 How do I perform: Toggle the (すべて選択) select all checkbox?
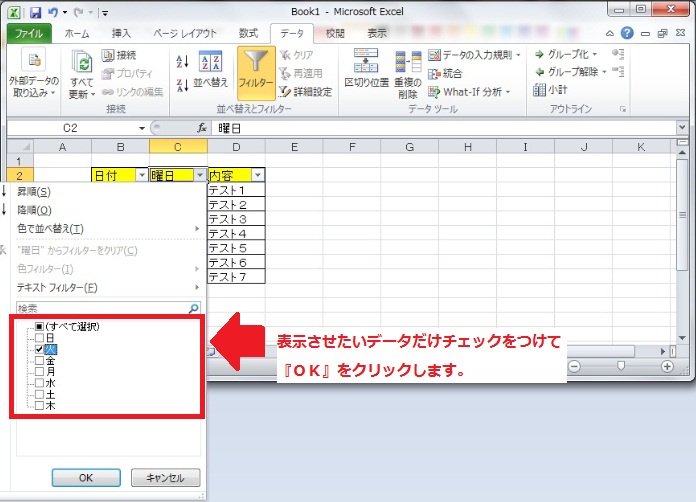tap(39, 327)
